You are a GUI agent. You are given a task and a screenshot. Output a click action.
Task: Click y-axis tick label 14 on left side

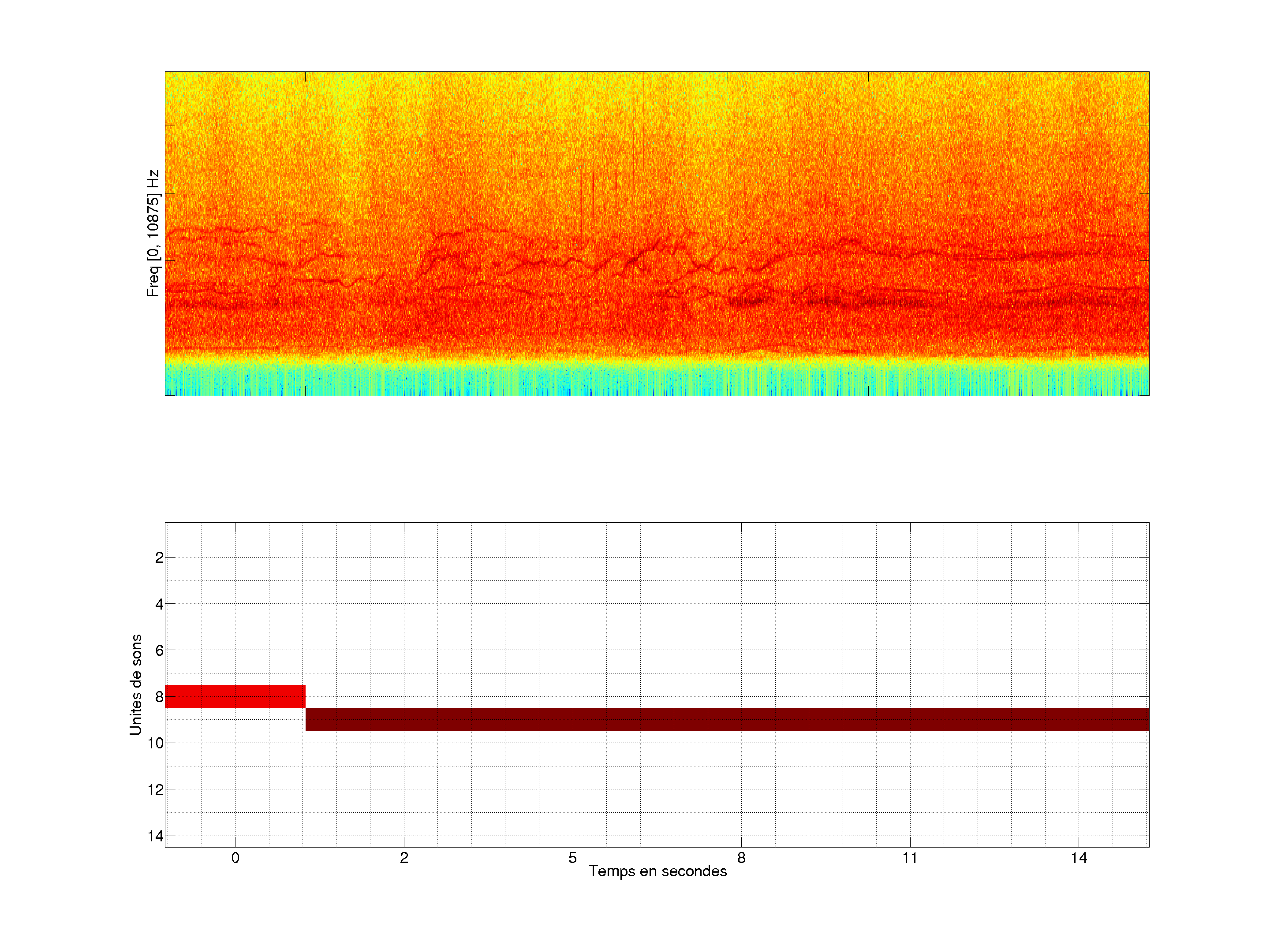click(156, 836)
